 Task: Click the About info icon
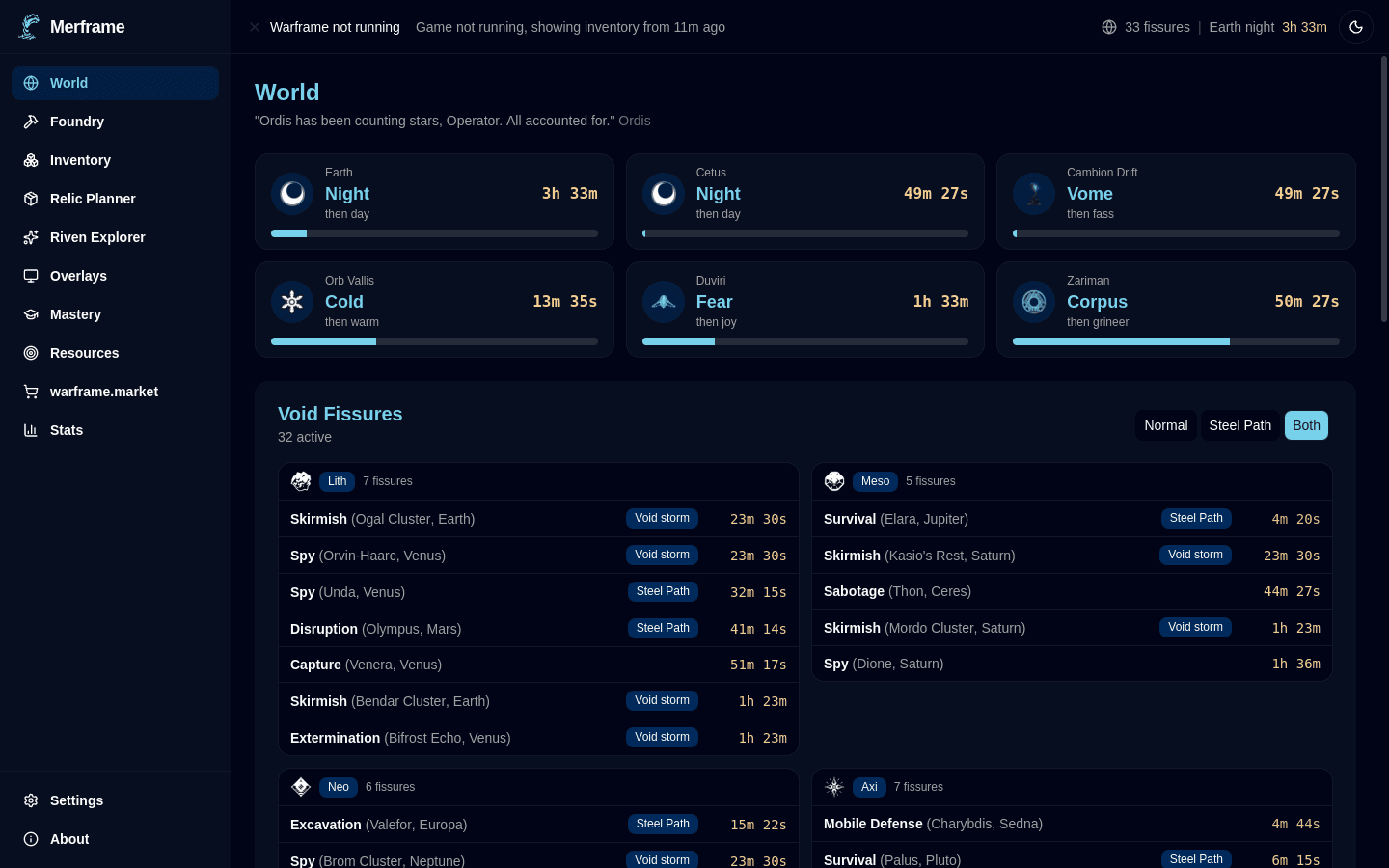click(31, 839)
